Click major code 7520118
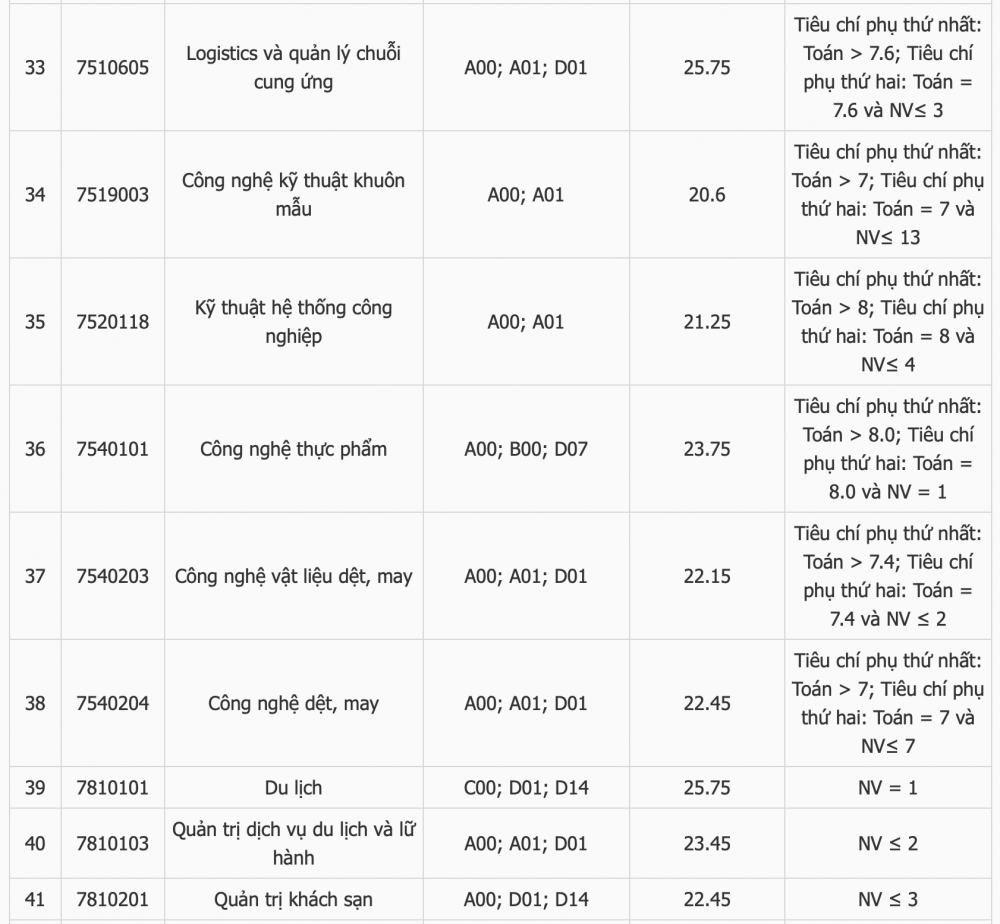 point(112,321)
